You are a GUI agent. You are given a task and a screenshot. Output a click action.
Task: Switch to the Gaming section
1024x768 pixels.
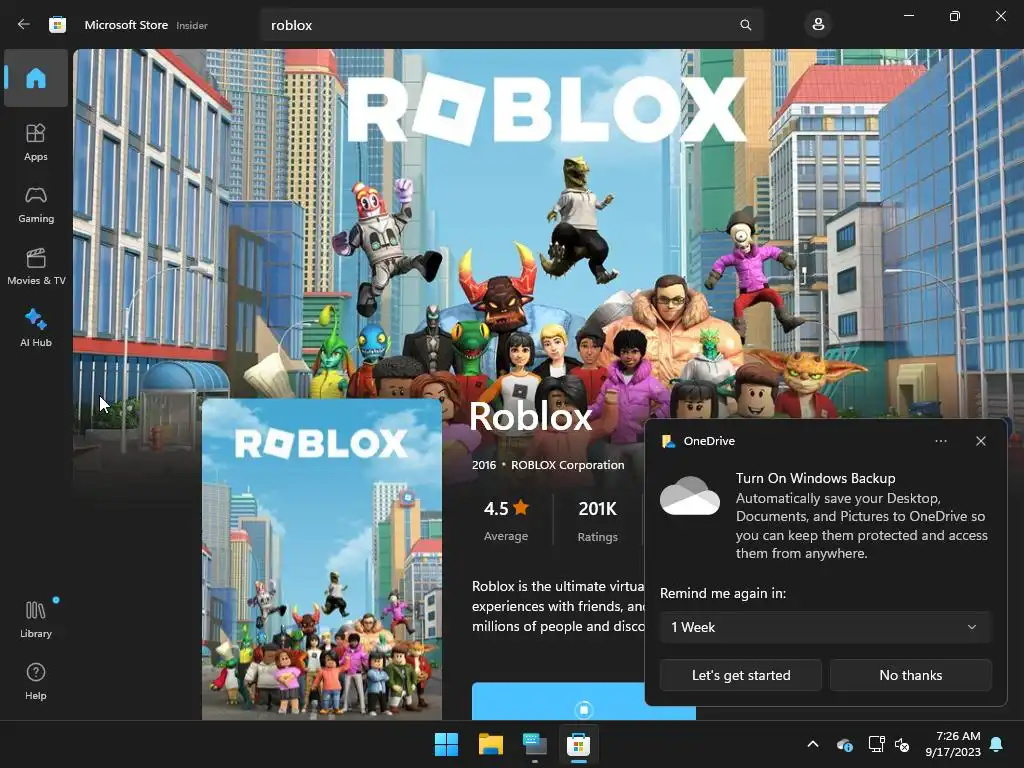pyautogui.click(x=36, y=204)
